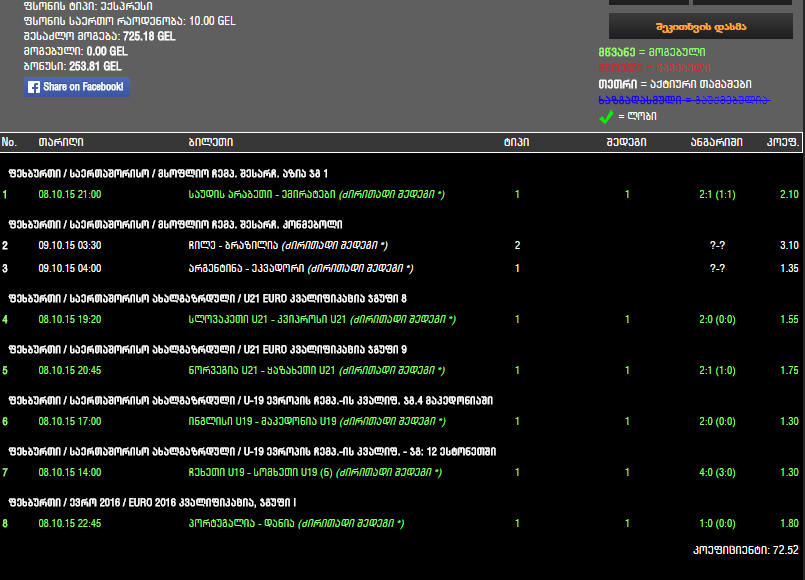The width and height of the screenshot is (805, 580).
Task: Click the 'ანგარიში' score column header
Action: click(x=716, y=142)
